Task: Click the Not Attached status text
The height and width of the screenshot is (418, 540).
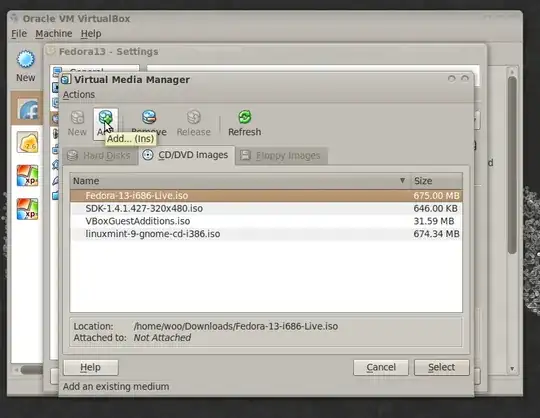Action: [x=162, y=338]
